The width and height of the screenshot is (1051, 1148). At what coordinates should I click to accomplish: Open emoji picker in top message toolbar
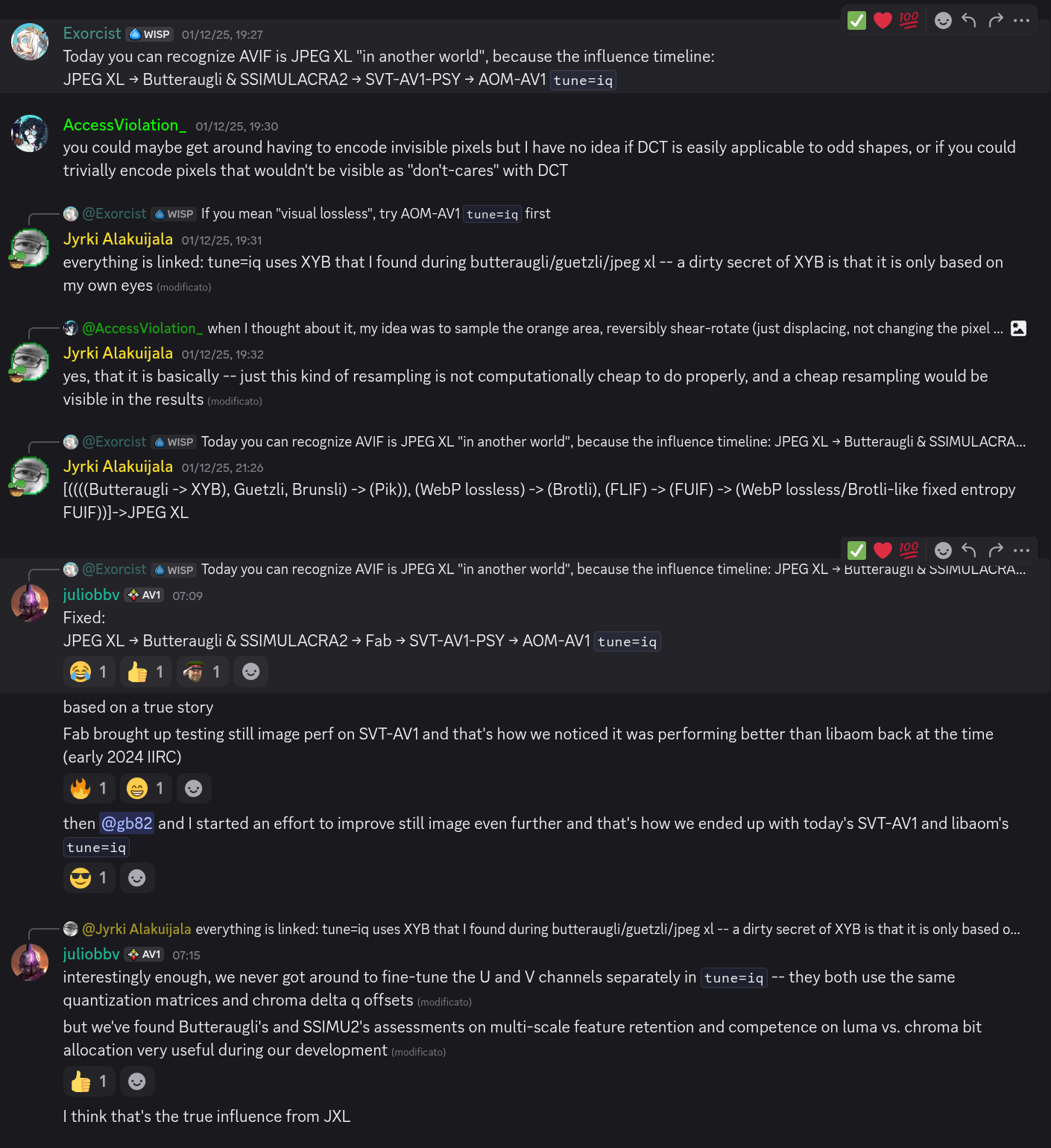[943, 20]
